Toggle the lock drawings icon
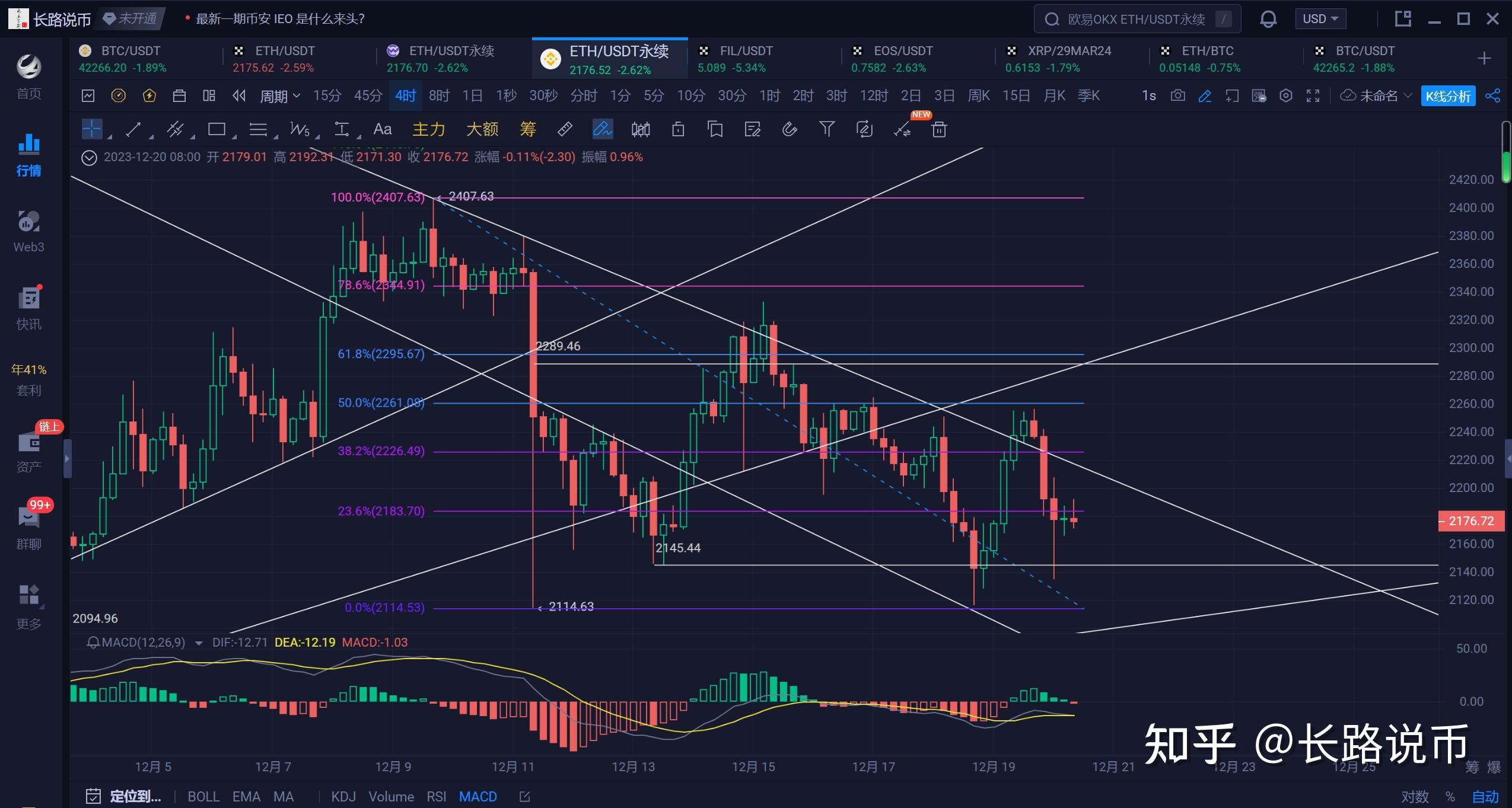 coord(678,129)
